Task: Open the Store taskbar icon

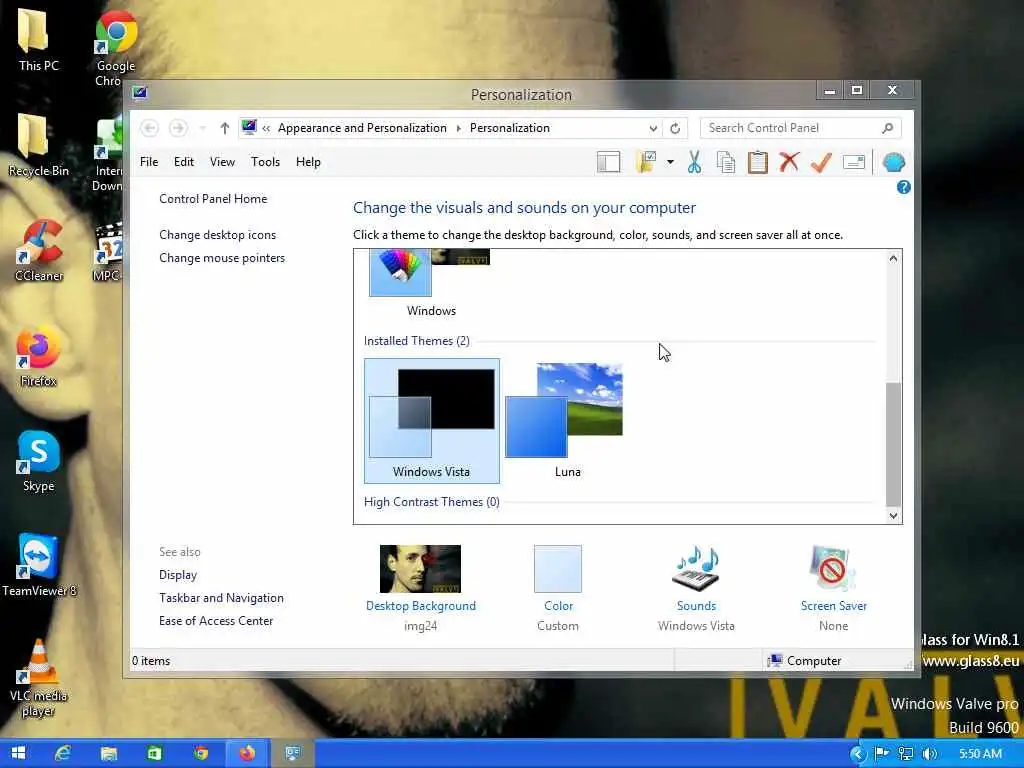Action: 154,753
